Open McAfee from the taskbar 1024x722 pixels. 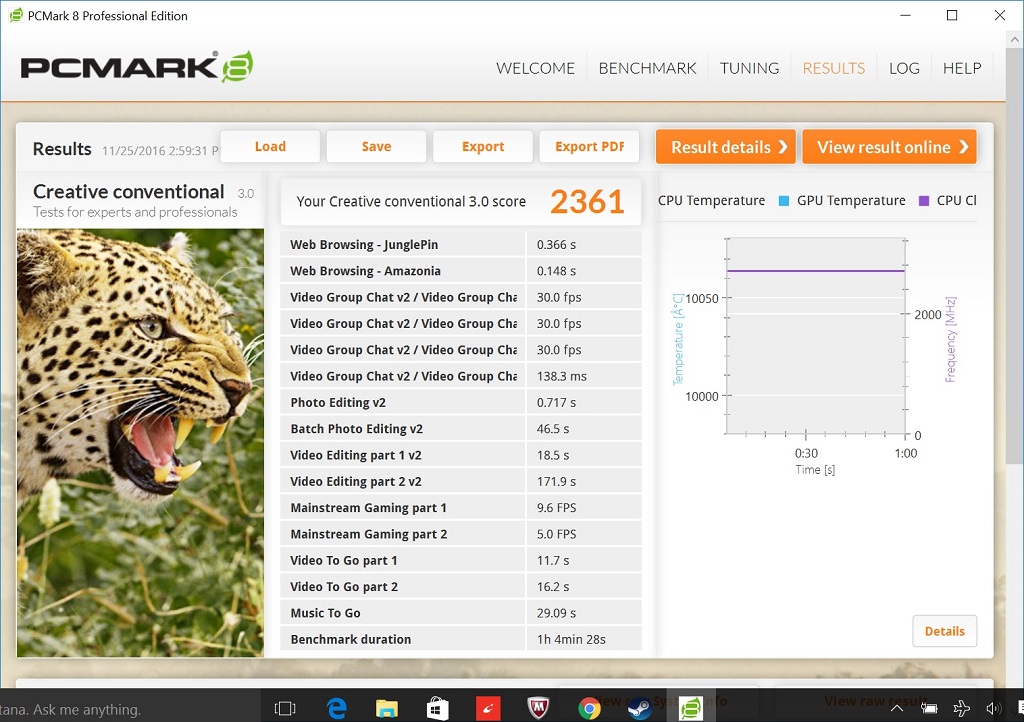point(538,708)
